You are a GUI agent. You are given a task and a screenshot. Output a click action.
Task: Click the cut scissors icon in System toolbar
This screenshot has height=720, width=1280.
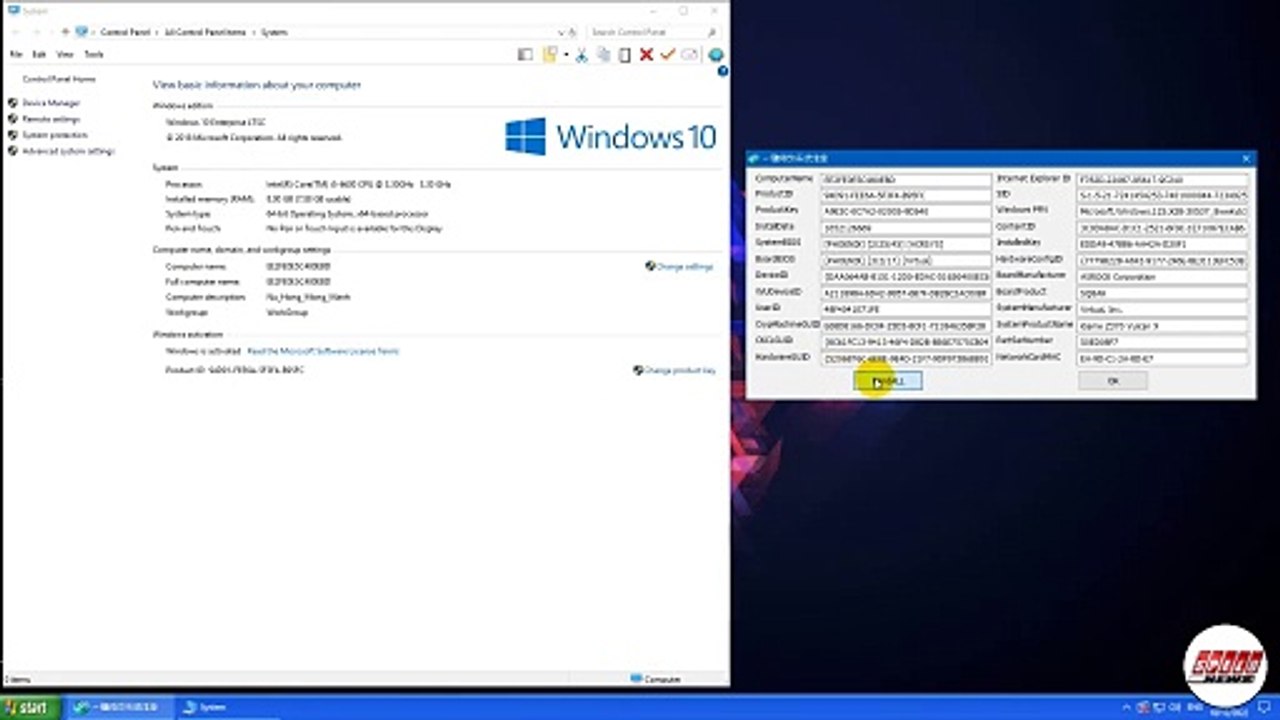581,55
